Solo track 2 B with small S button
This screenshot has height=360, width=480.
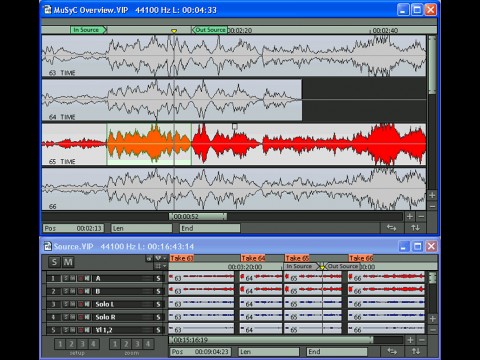coord(66,291)
